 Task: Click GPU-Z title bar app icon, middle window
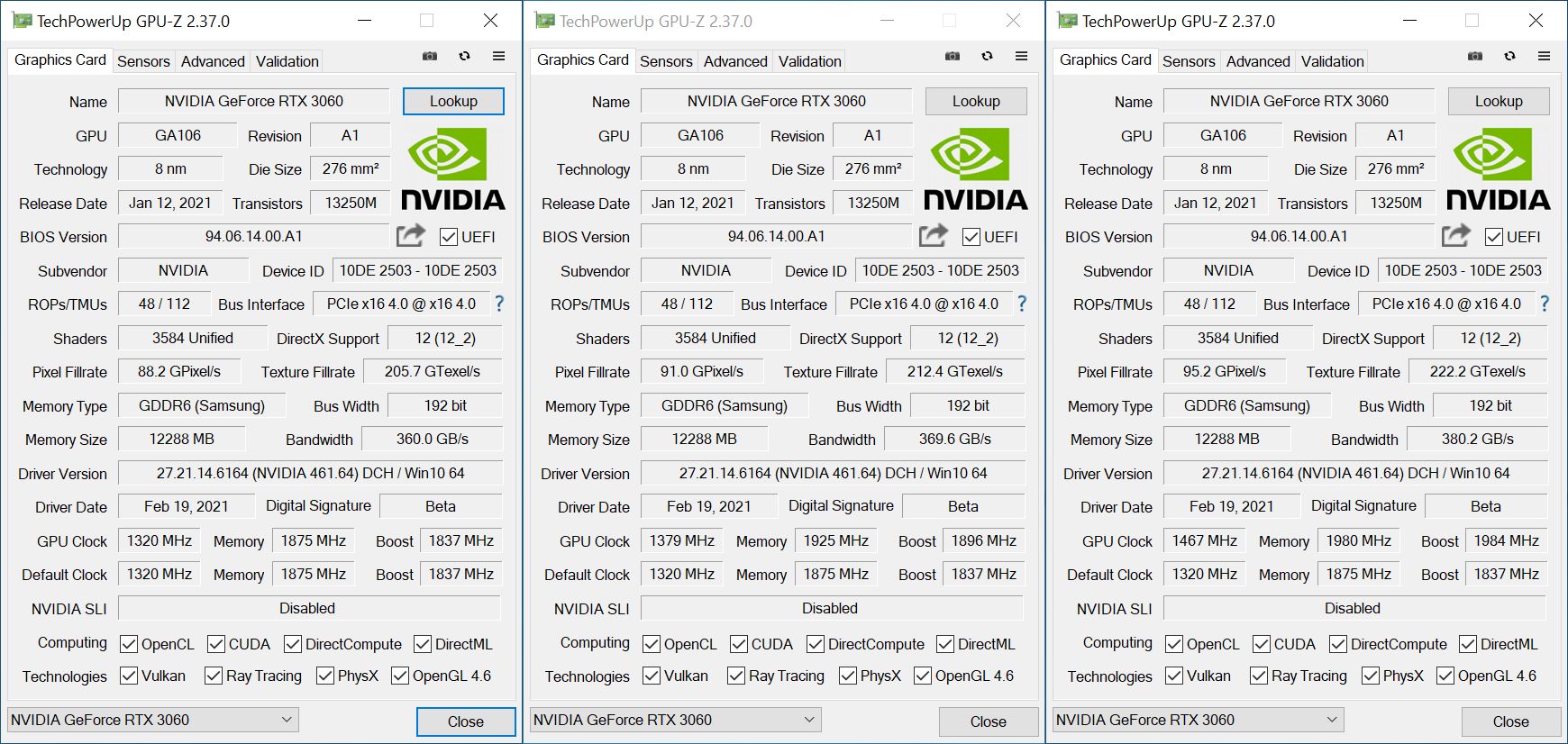543,21
